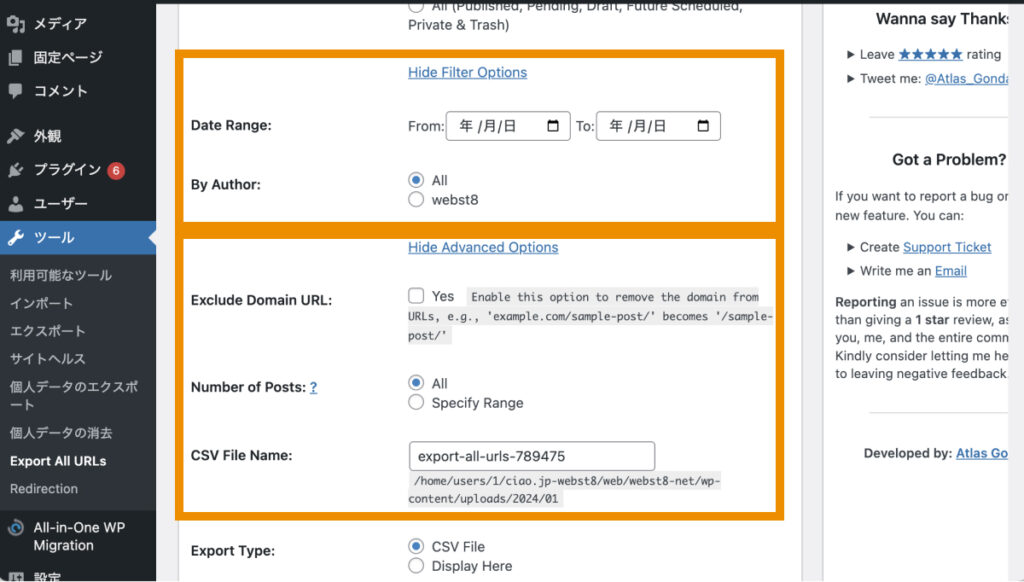Click the ユーザー users icon
The height and width of the screenshot is (582, 1024).
[x=14, y=205]
